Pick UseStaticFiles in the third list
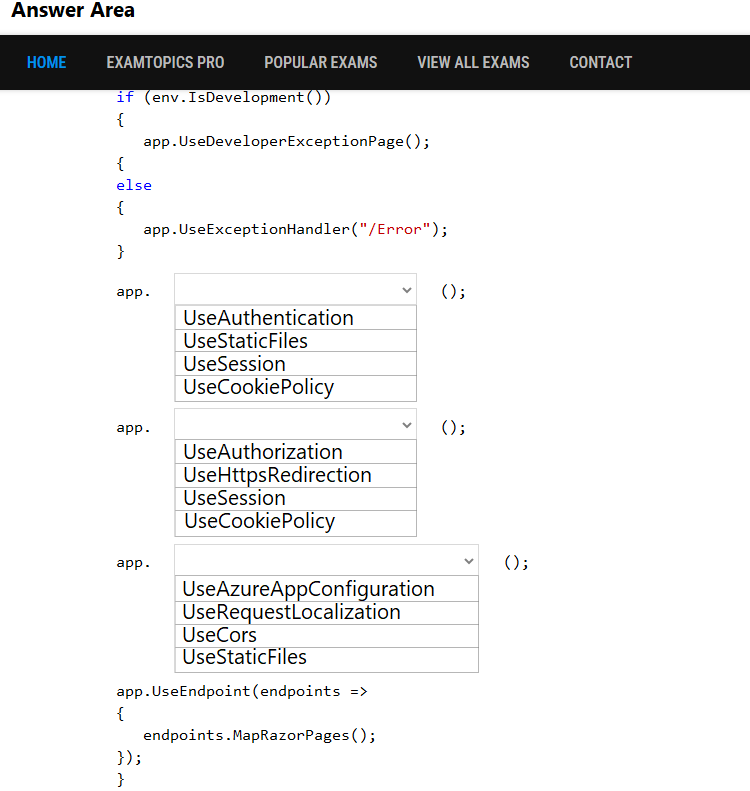The image size is (750, 791). [x=326, y=658]
